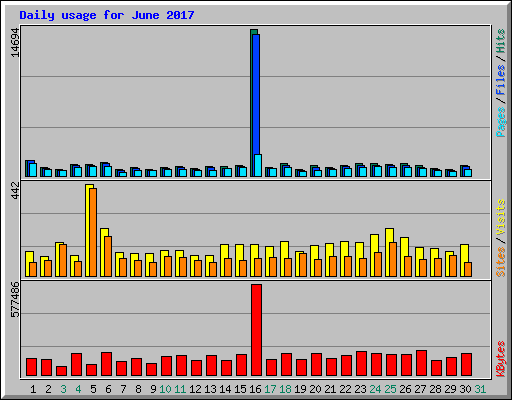Click day label 1 on the x-axis
The height and width of the screenshot is (400, 512).
coord(33,389)
